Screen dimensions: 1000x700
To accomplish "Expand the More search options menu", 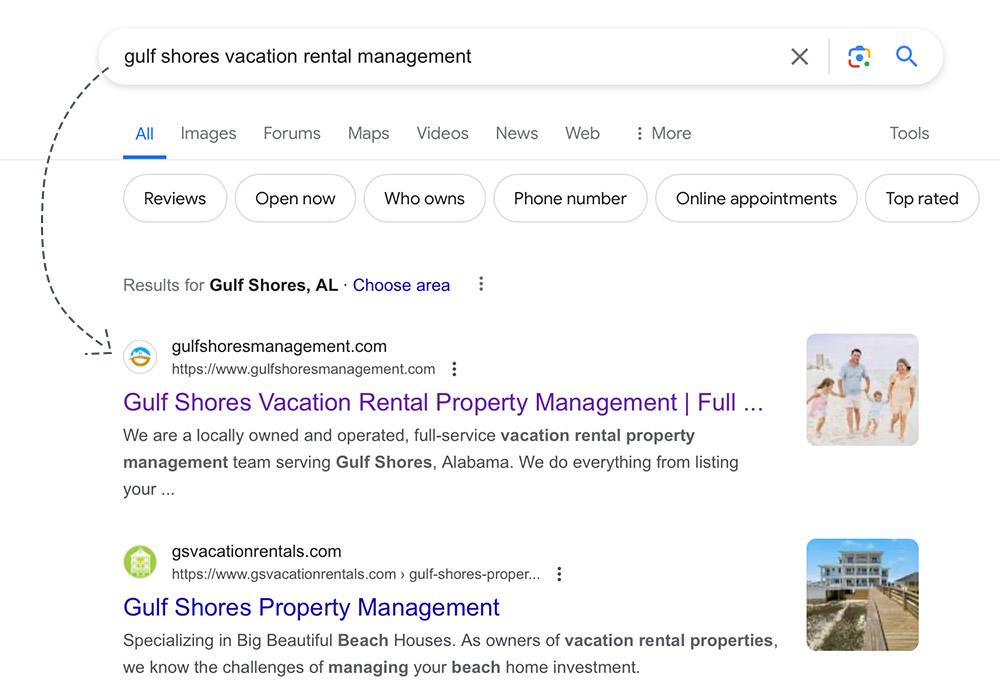I will click(663, 133).
